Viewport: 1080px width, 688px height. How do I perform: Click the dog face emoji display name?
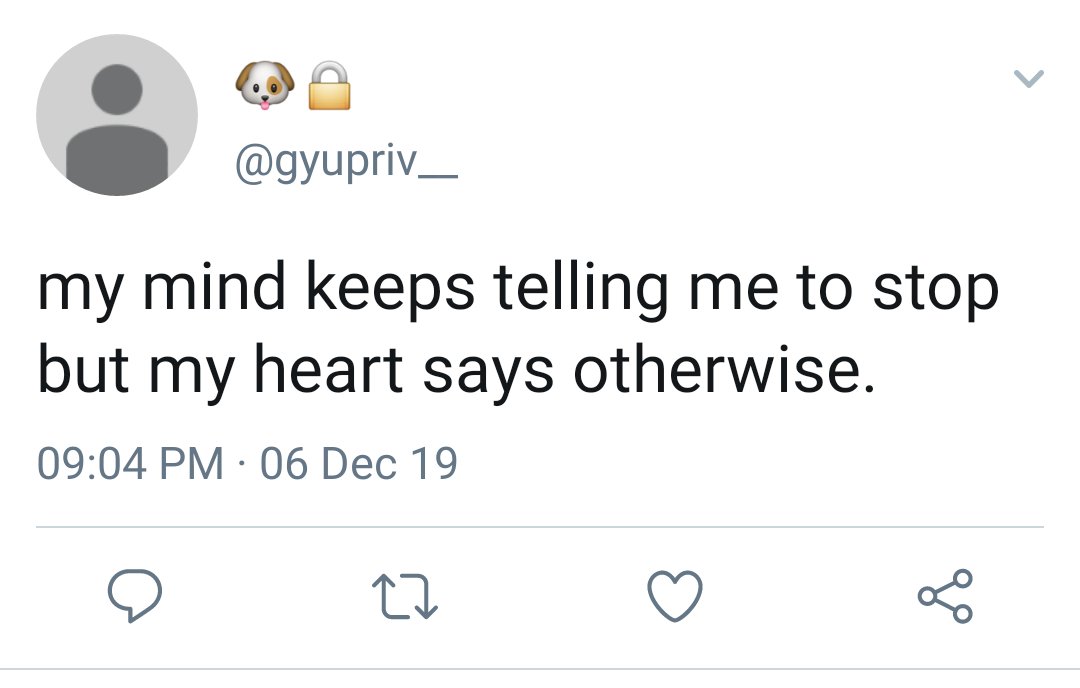[264, 85]
